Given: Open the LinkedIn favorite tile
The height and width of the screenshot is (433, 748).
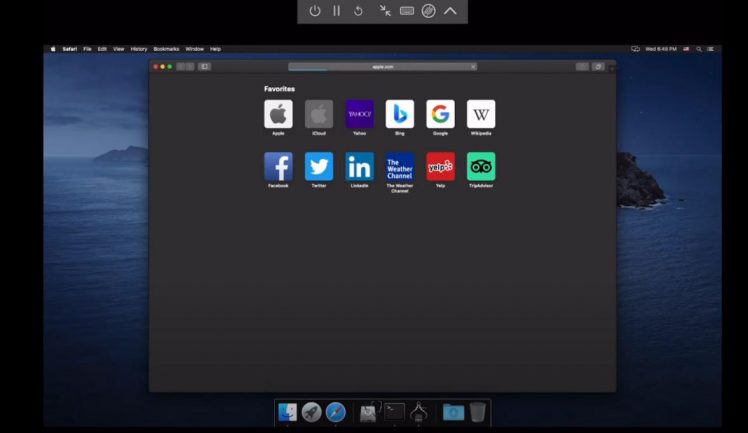Looking at the screenshot, I should (x=359, y=166).
